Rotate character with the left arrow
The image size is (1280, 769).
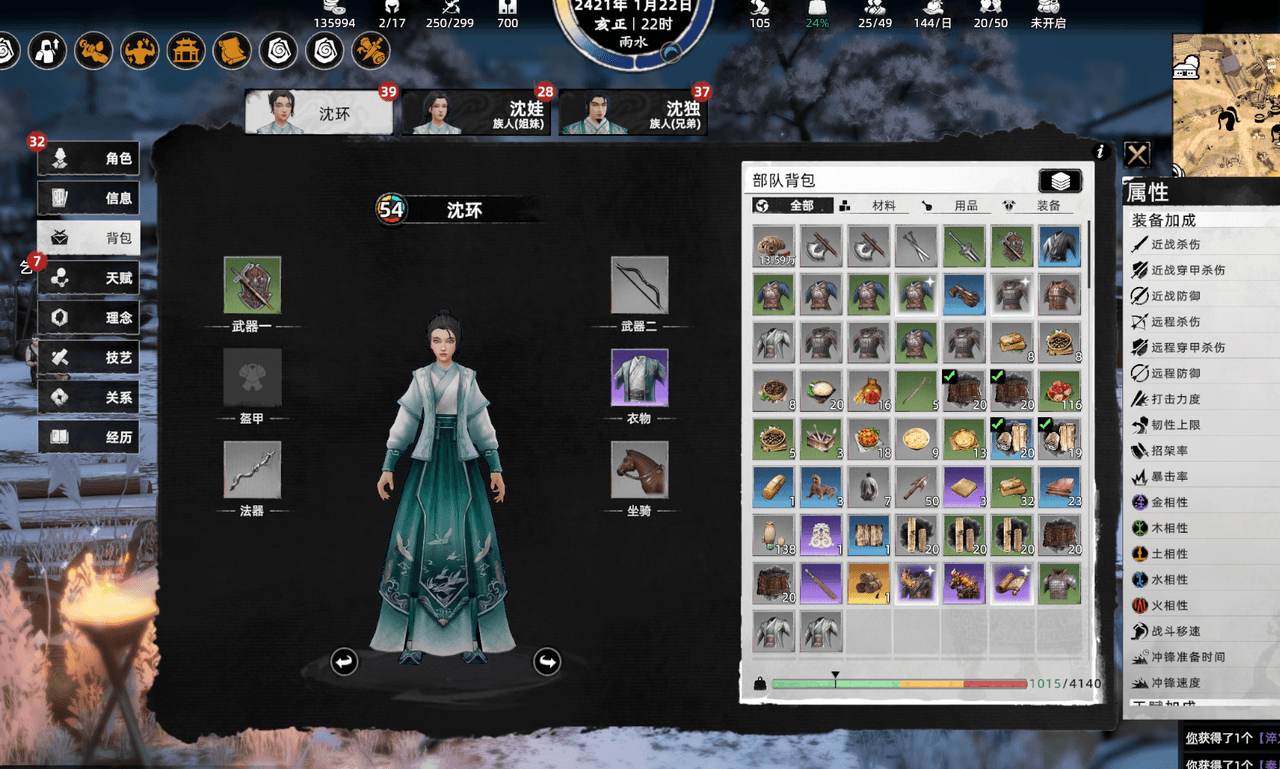pos(344,661)
